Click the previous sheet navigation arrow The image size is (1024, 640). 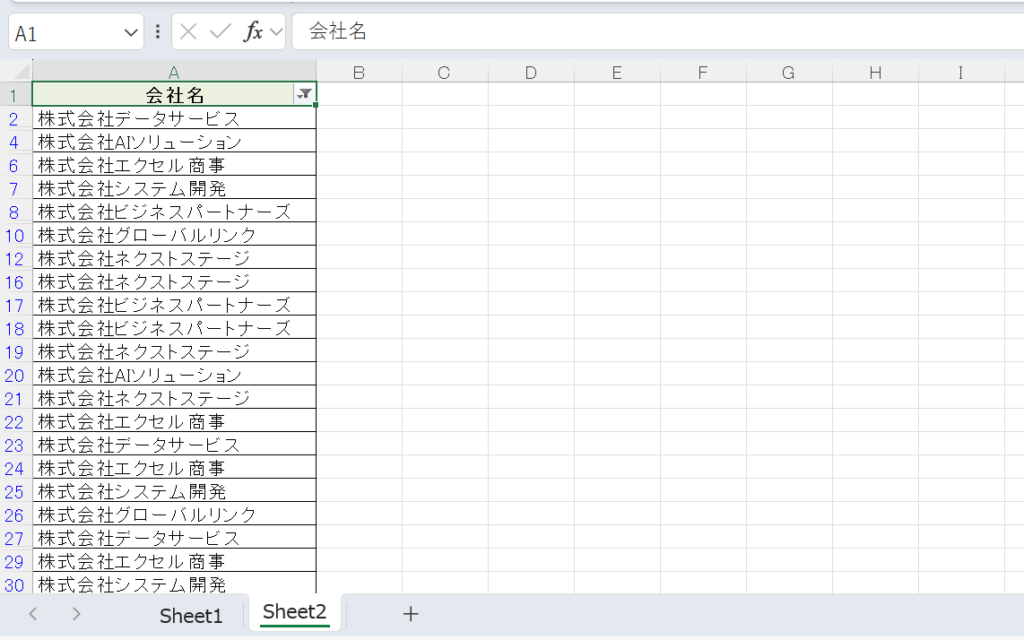click(33, 614)
